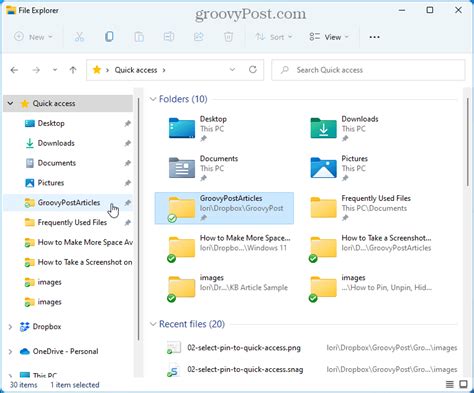The image size is (474, 393).
Task: Collapse the Folders (10) section
Action: [153, 99]
